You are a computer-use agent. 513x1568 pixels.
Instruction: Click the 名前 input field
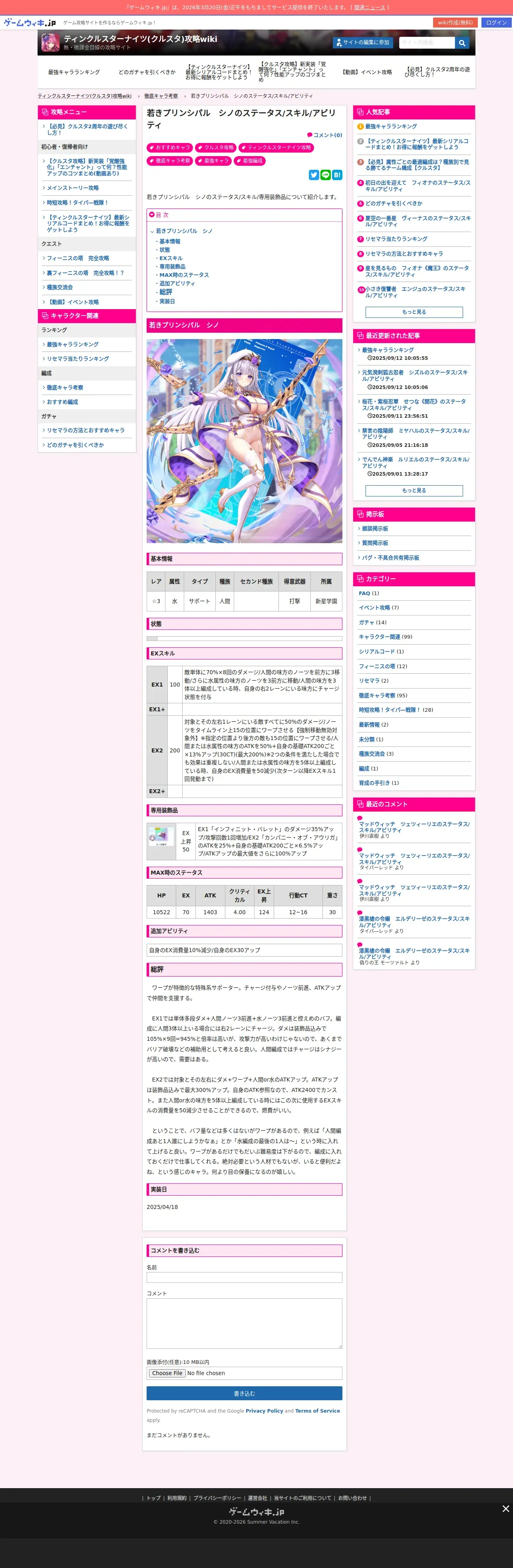coord(245,1278)
